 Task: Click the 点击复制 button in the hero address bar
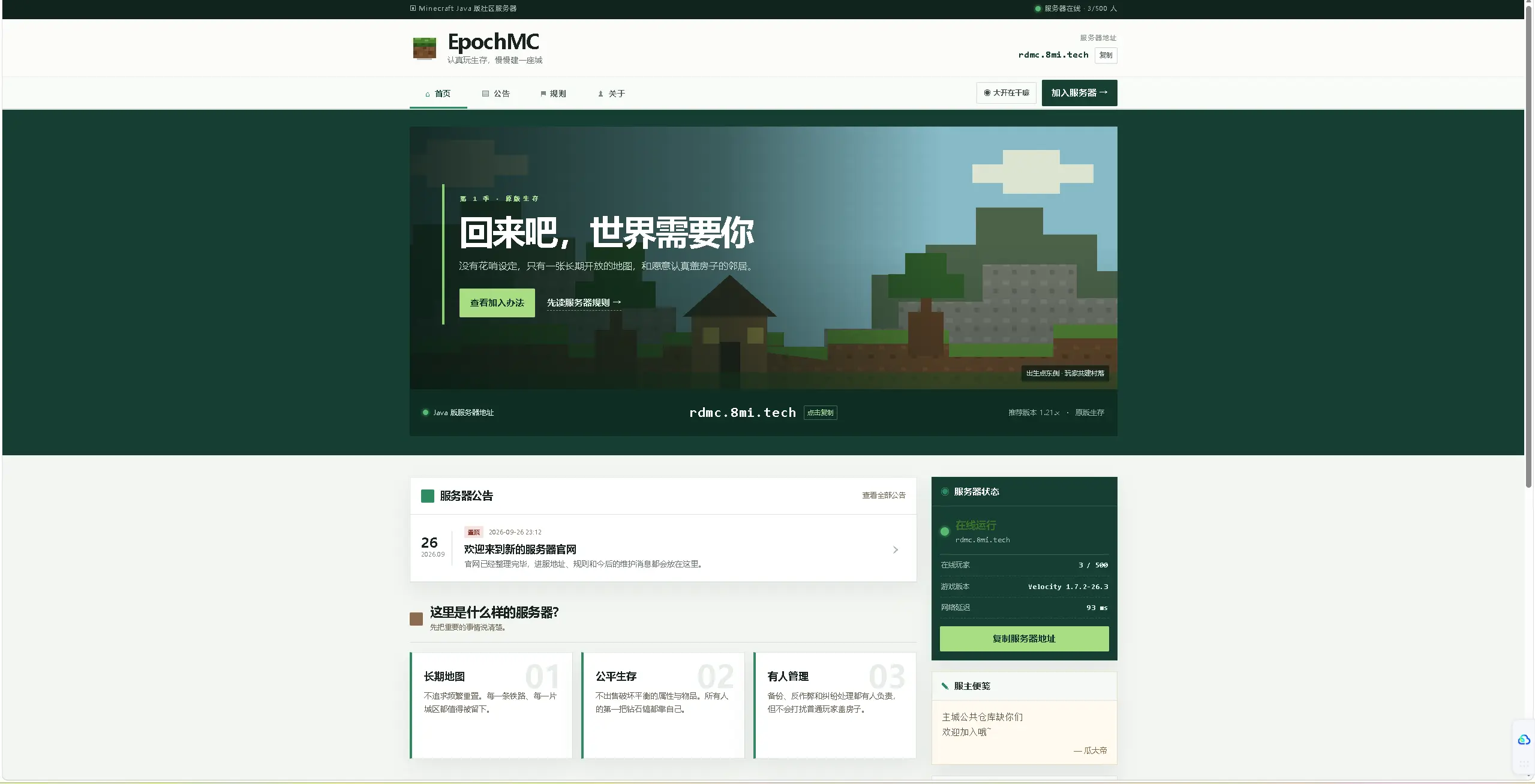pos(820,413)
